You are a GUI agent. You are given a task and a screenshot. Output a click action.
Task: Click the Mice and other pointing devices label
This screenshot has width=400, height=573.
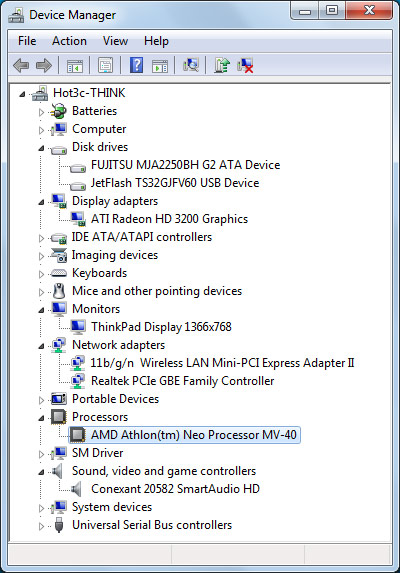[x=157, y=291]
